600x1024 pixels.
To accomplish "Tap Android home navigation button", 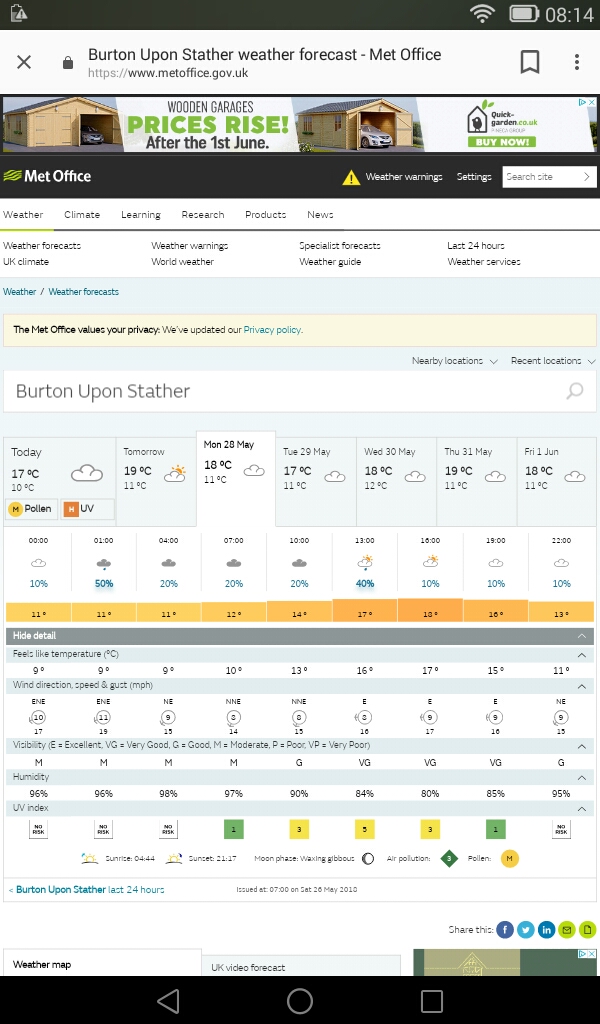I will point(300,1000).
